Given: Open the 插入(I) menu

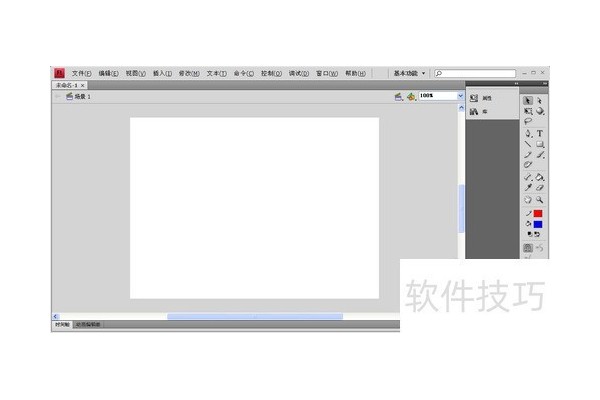Looking at the screenshot, I should click(x=162, y=73).
